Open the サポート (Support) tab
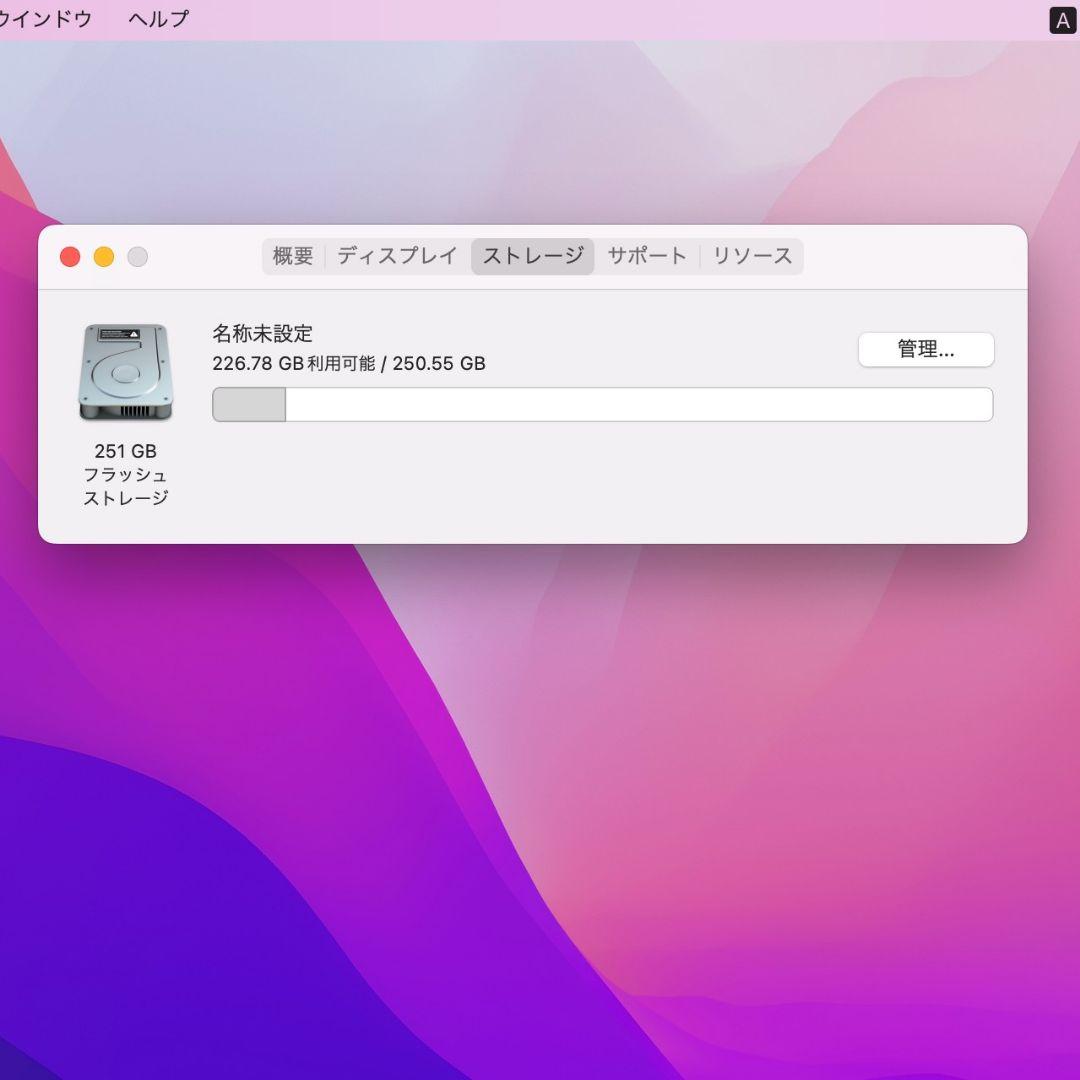 point(646,256)
